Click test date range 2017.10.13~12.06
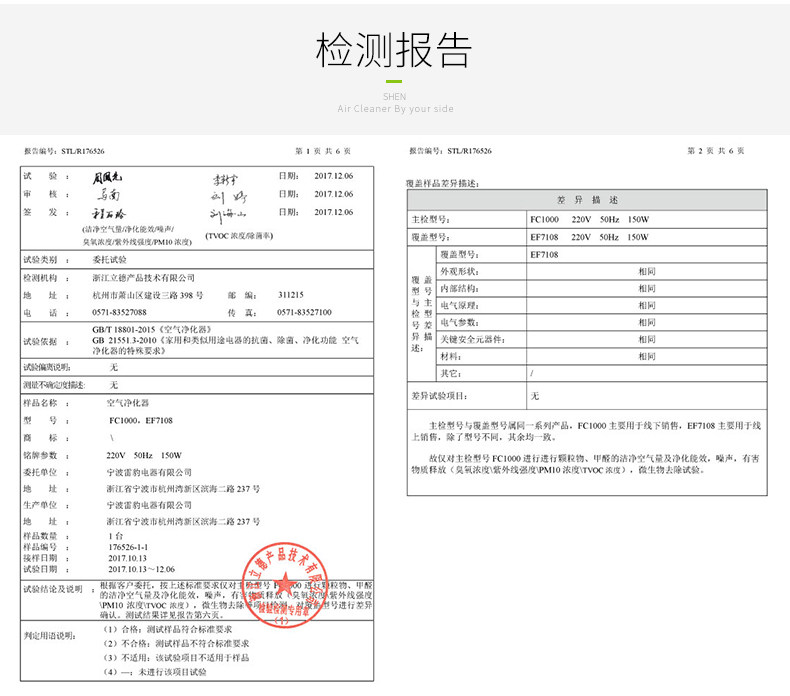This screenshot has width=790, height=696. [142, 570]
